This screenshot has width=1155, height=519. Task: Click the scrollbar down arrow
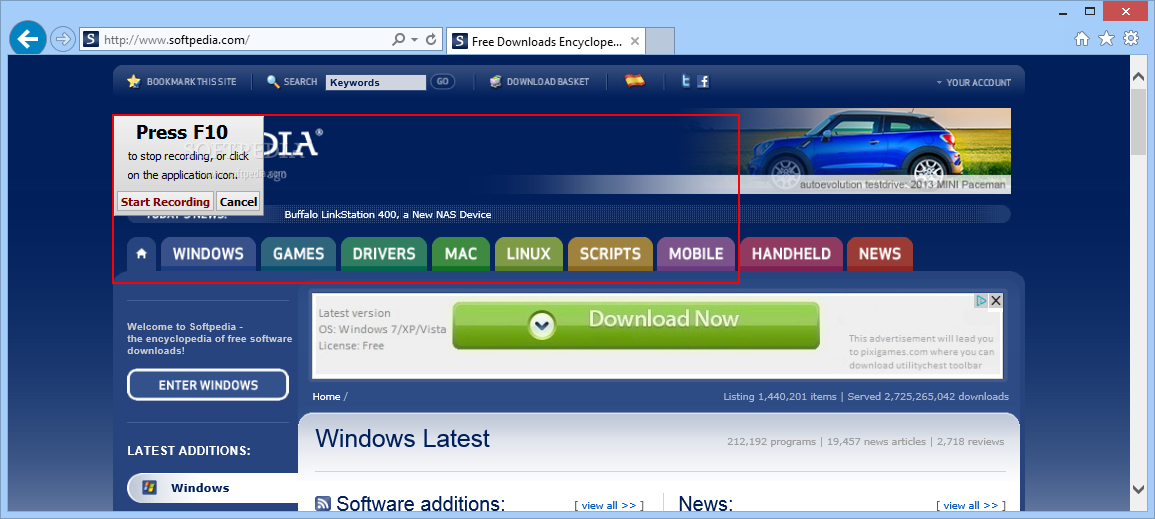[x=1138, y=489]
